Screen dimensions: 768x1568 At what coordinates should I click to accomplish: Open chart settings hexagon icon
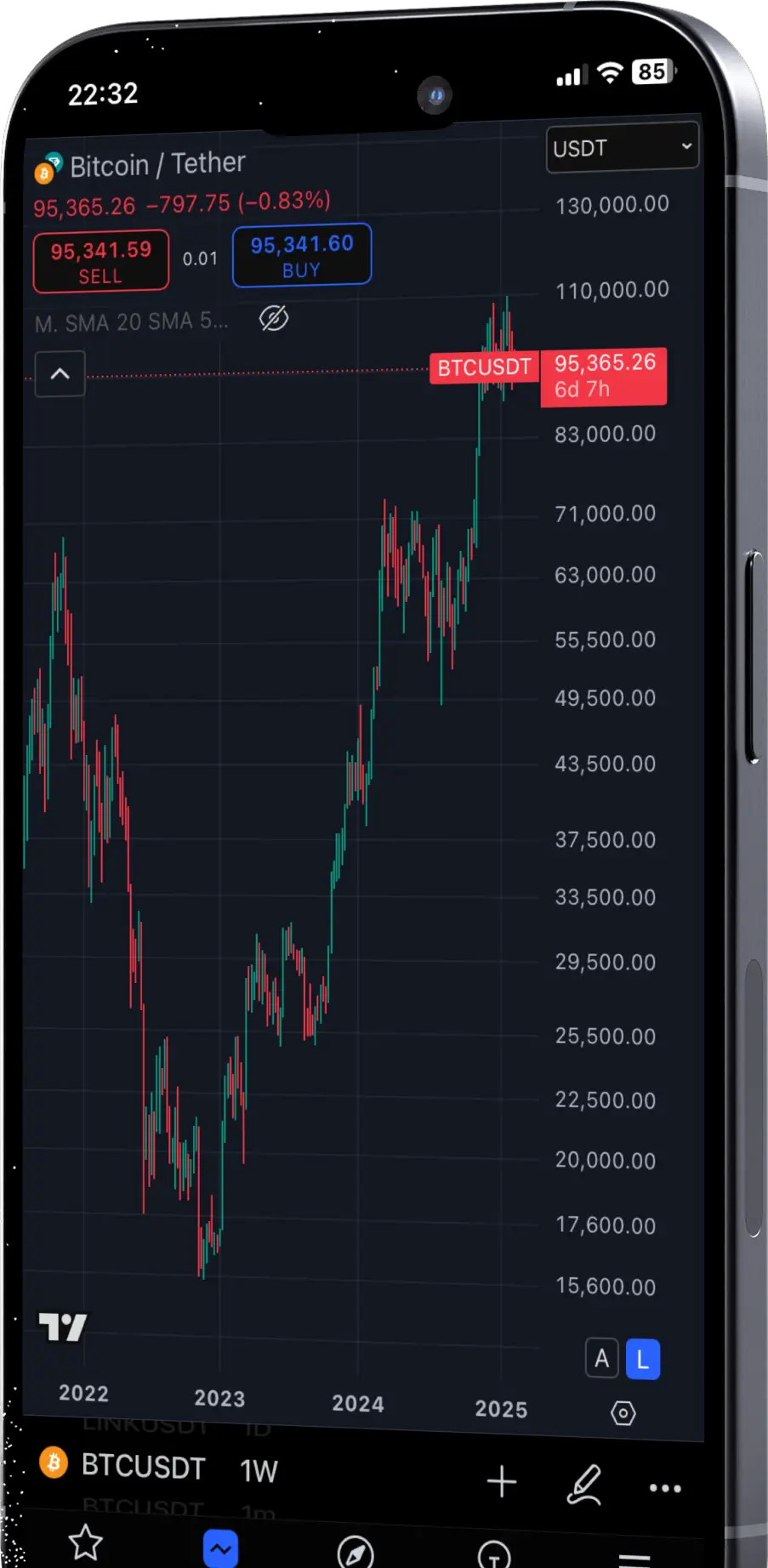point(623,1413)
